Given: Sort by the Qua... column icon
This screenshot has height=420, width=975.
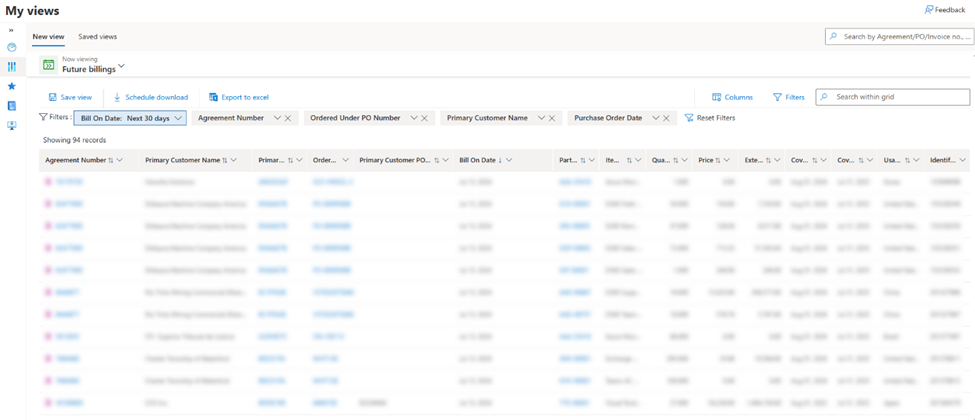Looking at the screenshot, I should [x=676, y=160].
